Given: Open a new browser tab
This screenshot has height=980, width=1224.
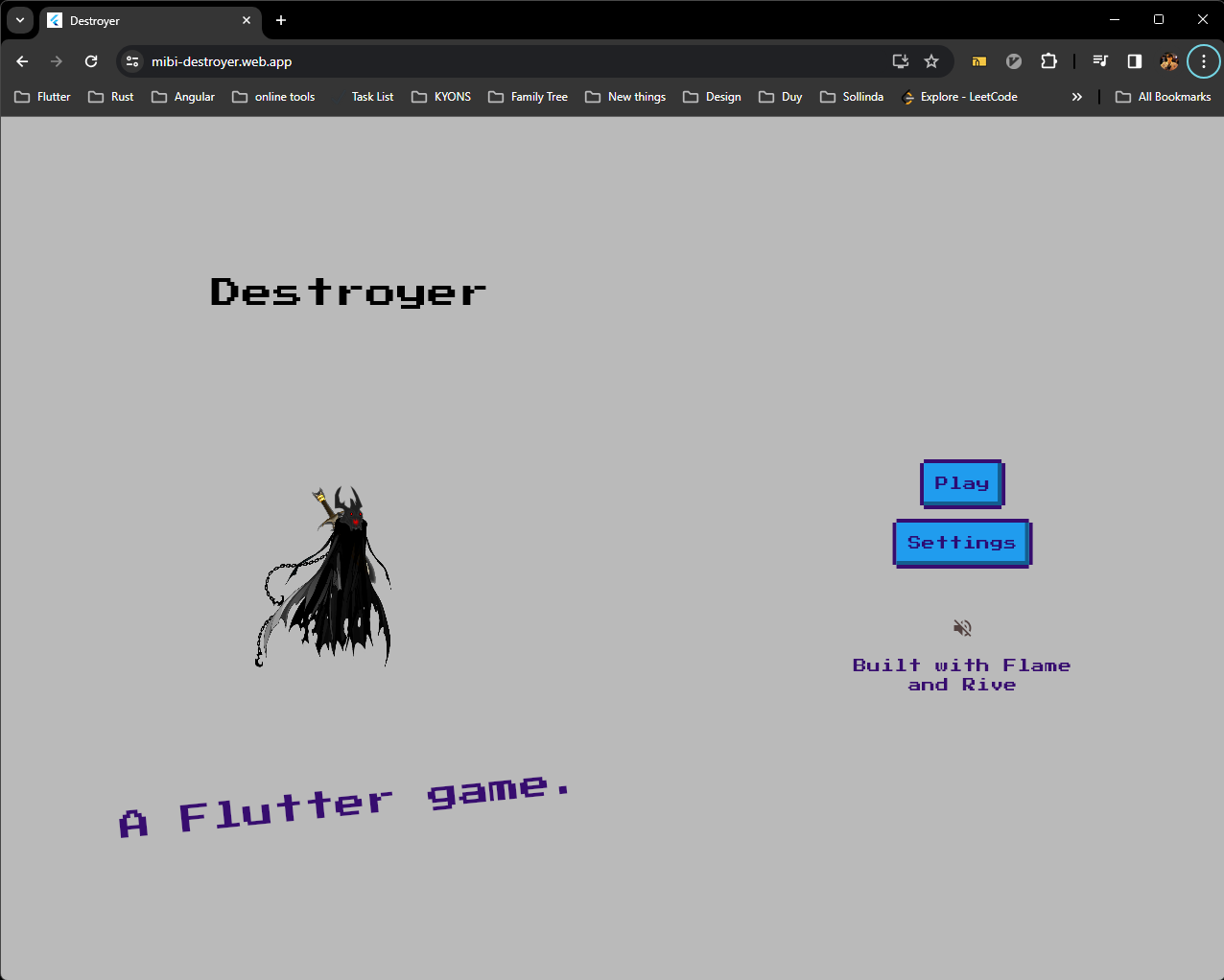Looking at the screenshot, I should (x=281, y=20).
